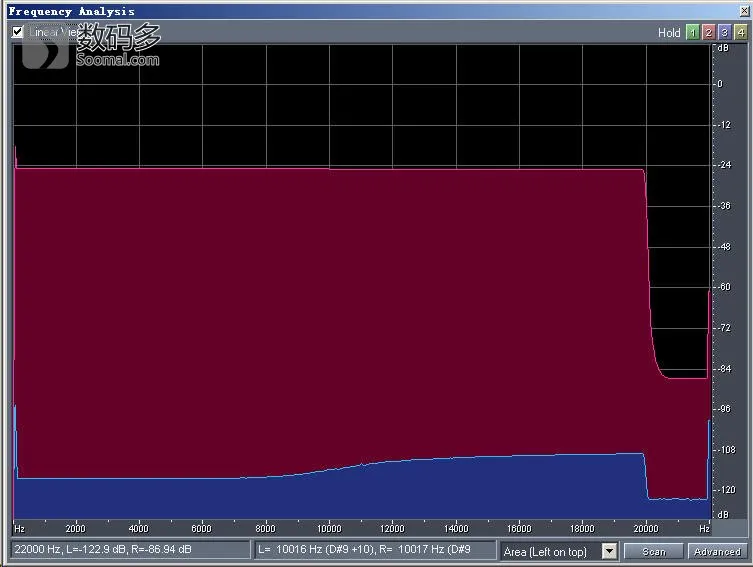
Task: Click the 6000 label on frequency axis
Action: coord(201,529)
